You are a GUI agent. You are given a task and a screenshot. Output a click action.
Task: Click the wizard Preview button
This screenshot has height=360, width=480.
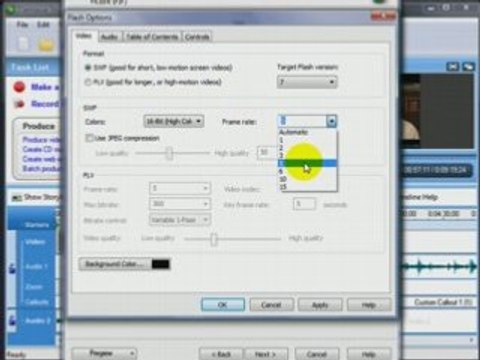pos(104,353)
